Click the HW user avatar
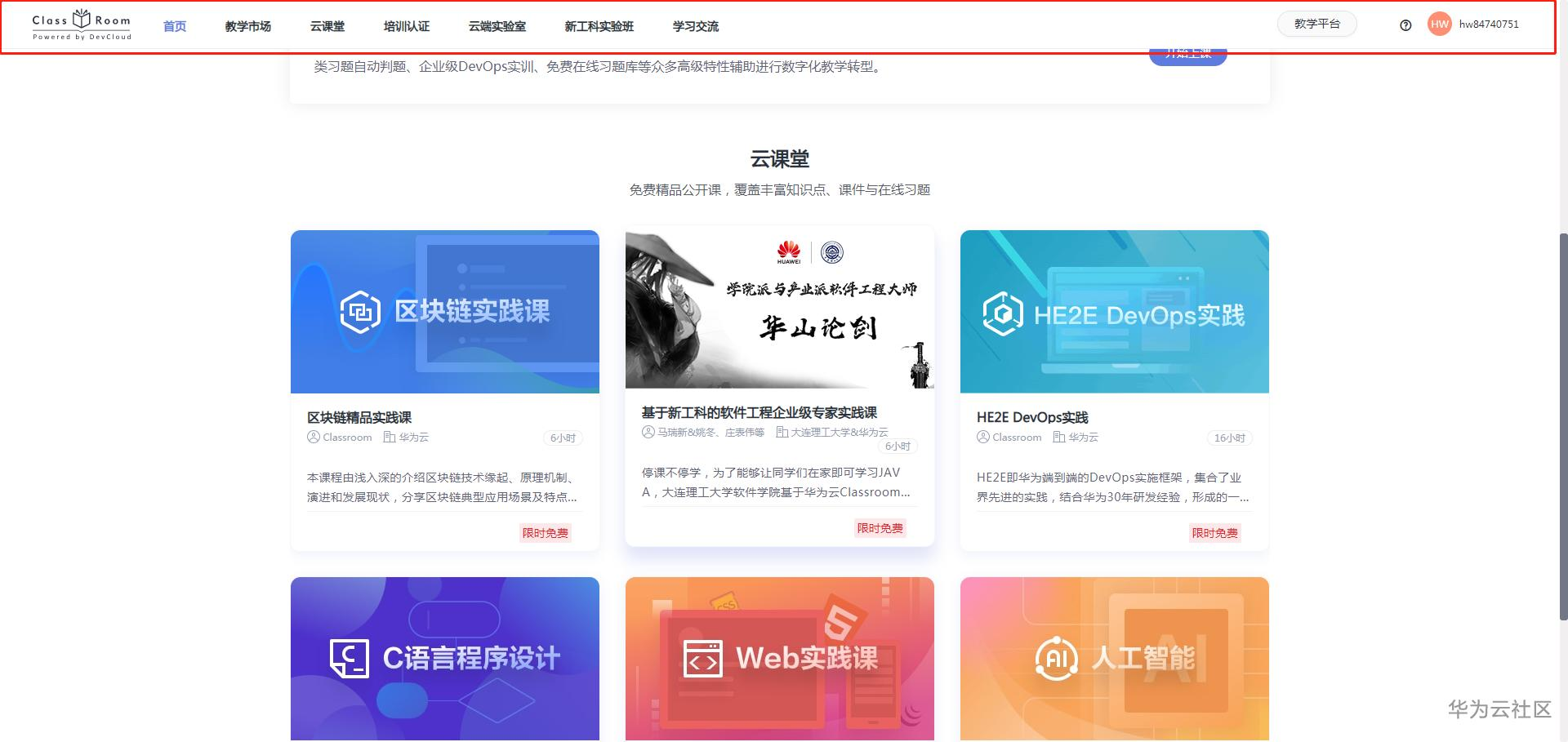The image size is (1568, 742). [x=1440, y=24]
